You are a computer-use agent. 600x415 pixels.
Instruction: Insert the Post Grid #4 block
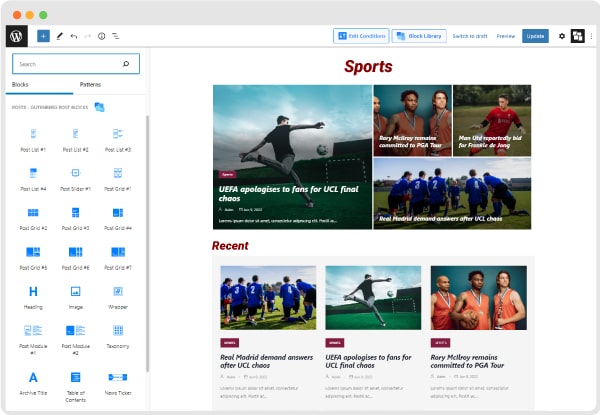coord(117,217)
